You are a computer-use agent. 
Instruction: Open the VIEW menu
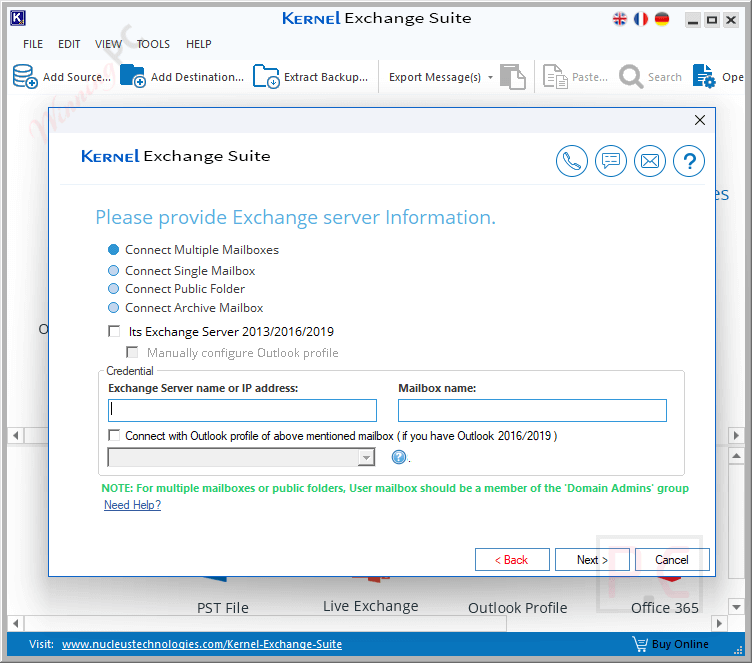click(x=108, y=44)
